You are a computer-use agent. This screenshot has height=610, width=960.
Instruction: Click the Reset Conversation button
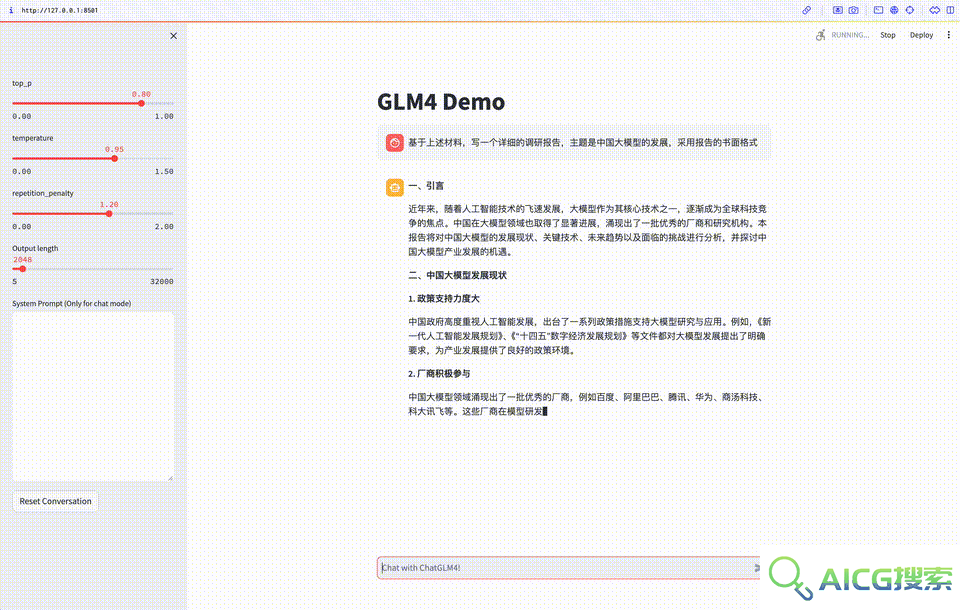55,501
